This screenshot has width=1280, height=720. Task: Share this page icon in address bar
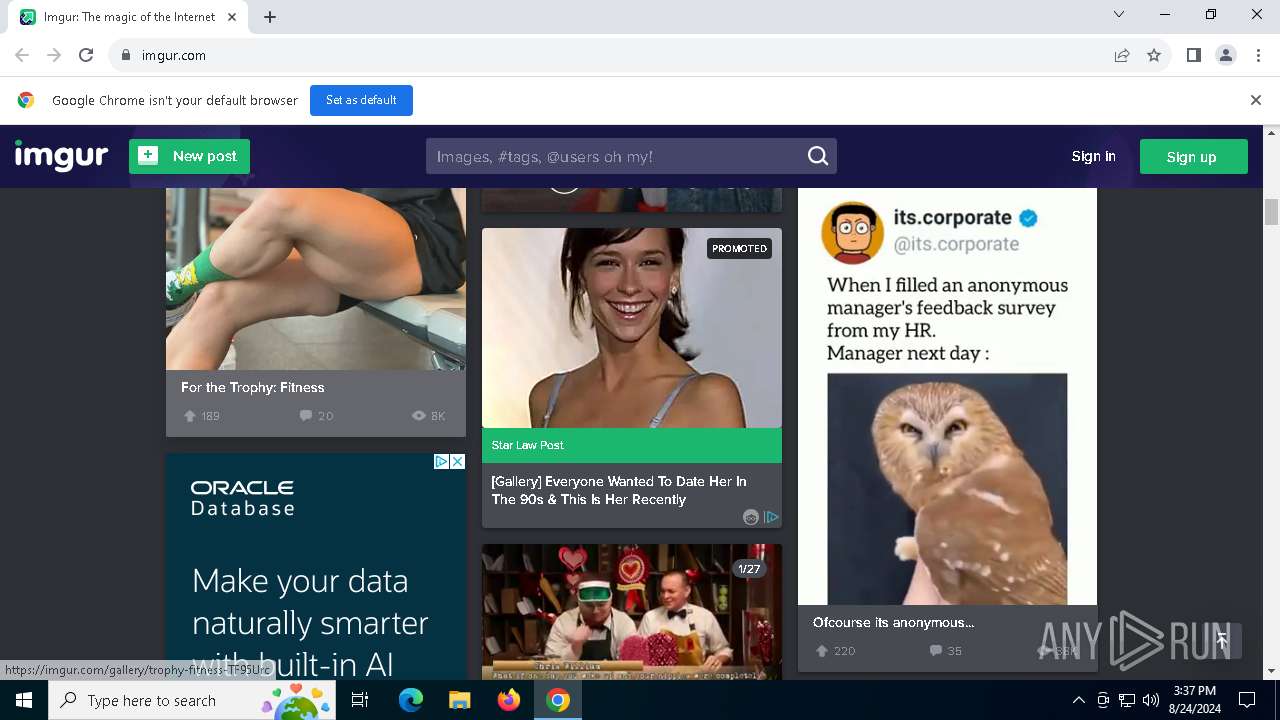(1122, 55)
